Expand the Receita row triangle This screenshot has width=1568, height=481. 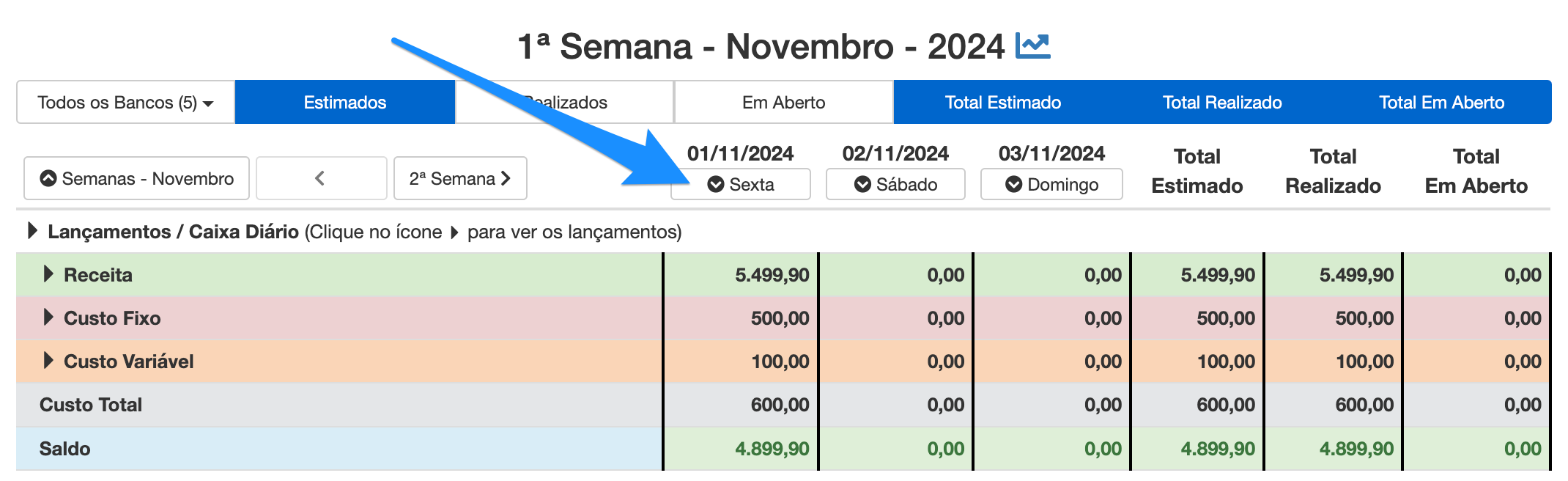point(48,274)
